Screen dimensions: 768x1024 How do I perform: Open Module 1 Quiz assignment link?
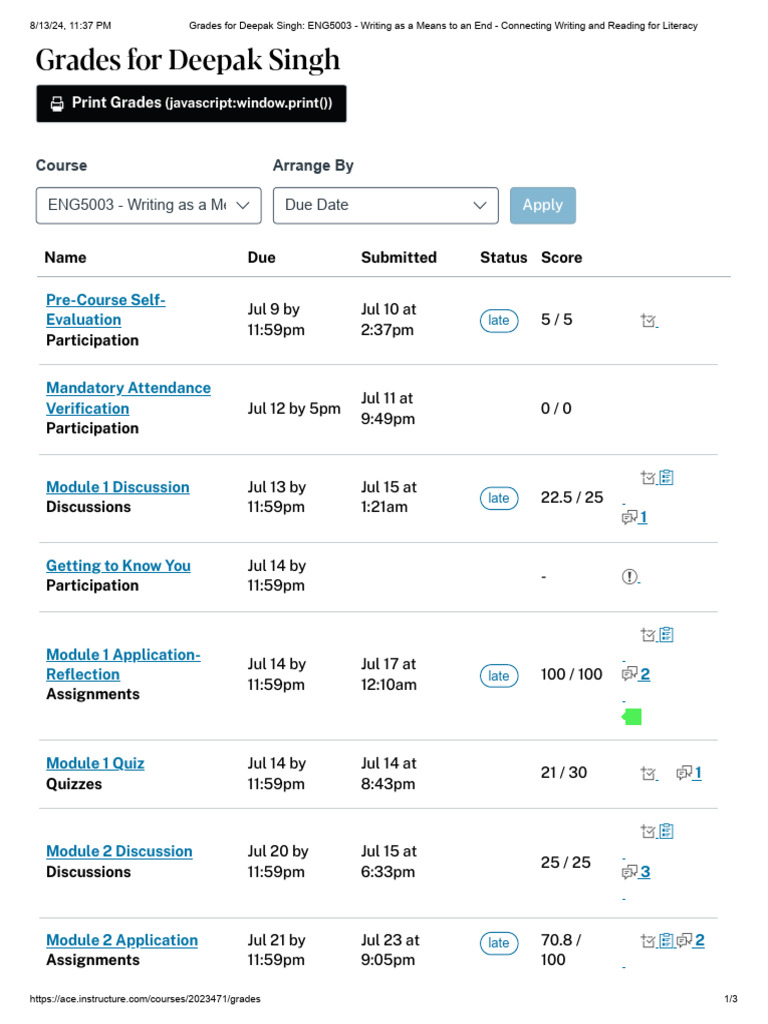pos(95,763)
